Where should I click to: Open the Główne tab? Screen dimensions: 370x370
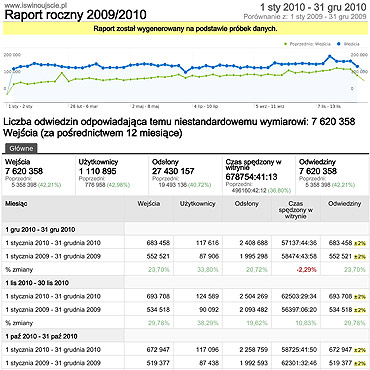coord(21,149)
